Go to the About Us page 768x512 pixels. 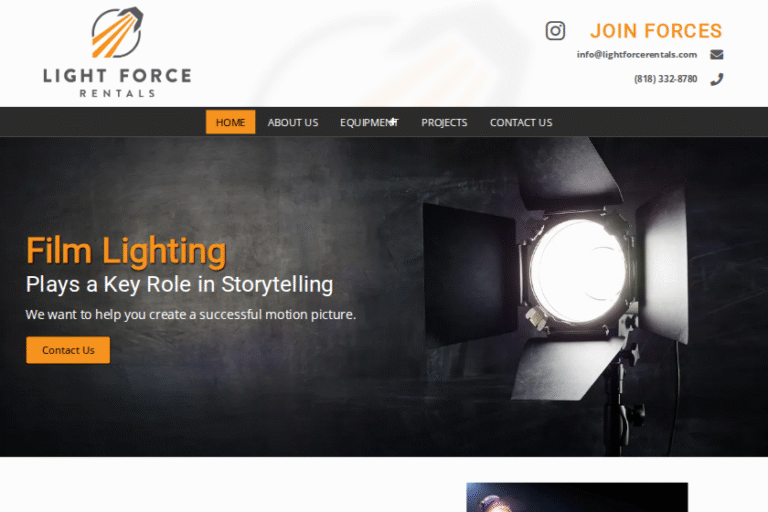(x=293, y=122)
